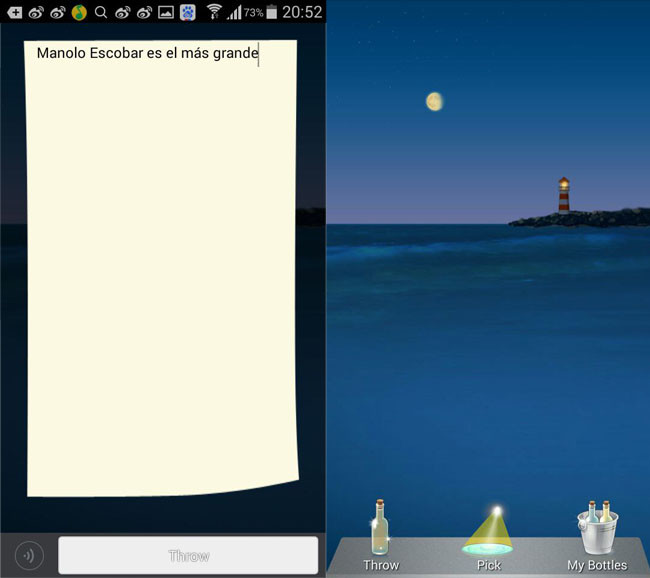Open My Bottles bucket icon
This screenshot has height=578, width=650.
tap(597, 527)
